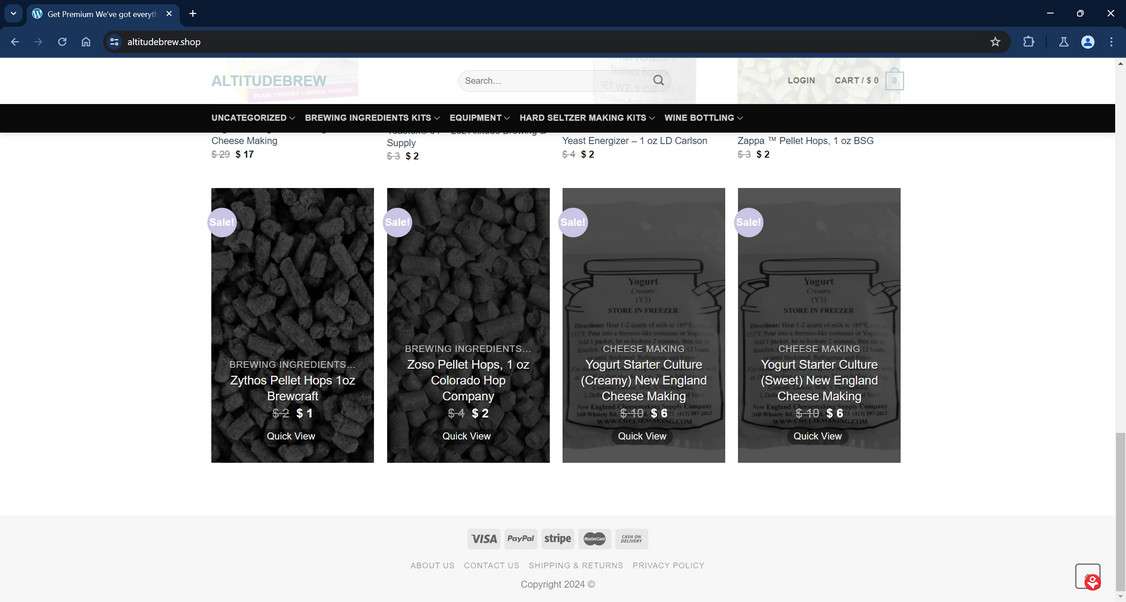This screenshot has width=1126, height=602.
Task: Quick View Yogurt Starter Culture Sweet
Action: click(x=817, y=436)
